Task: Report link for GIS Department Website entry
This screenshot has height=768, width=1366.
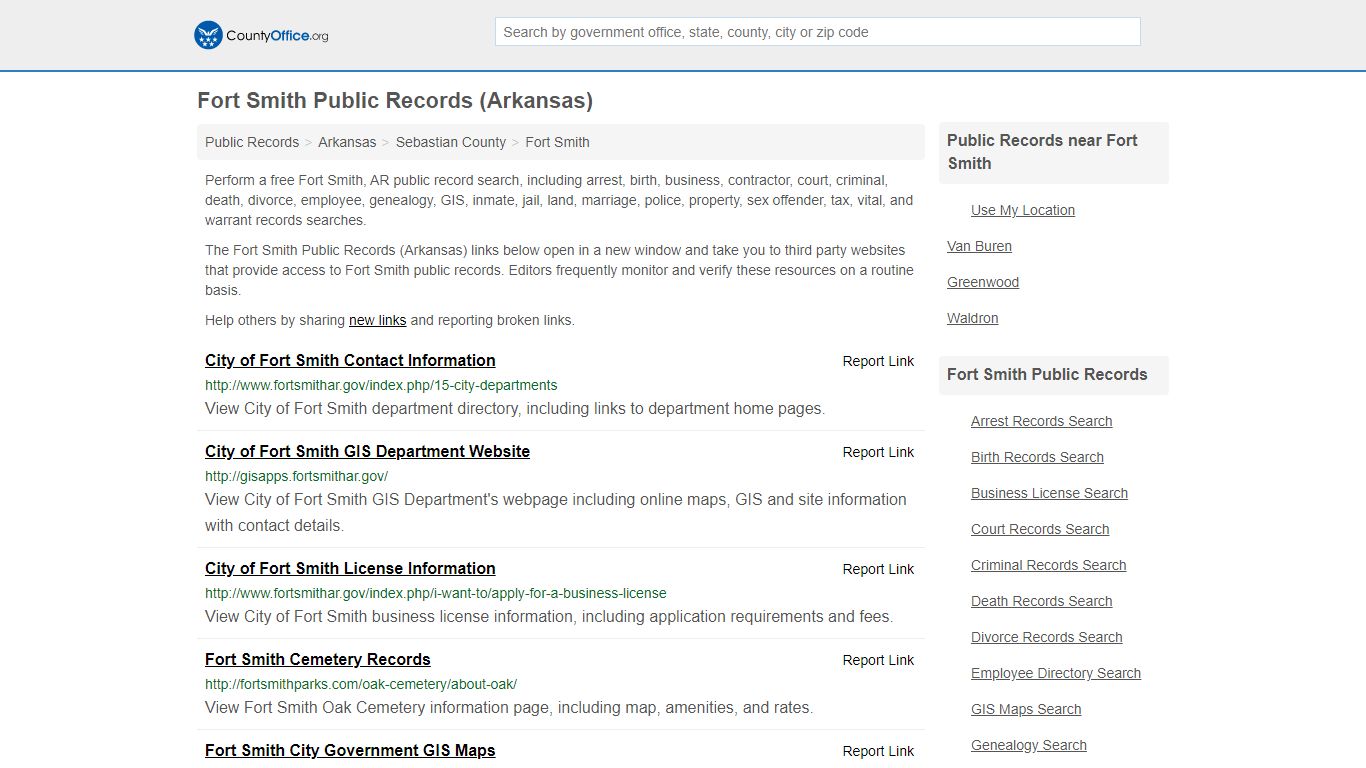Action: coord(878,452)
